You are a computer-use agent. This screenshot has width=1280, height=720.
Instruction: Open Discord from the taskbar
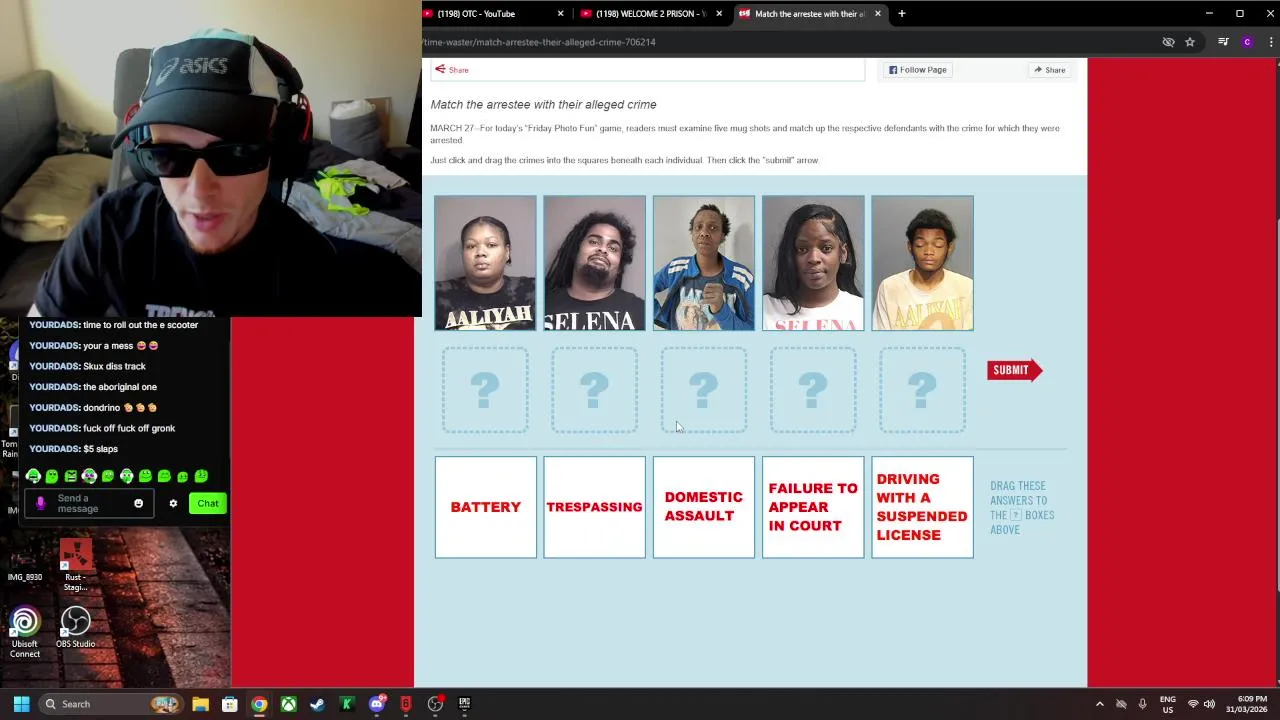tap(377, 704)
